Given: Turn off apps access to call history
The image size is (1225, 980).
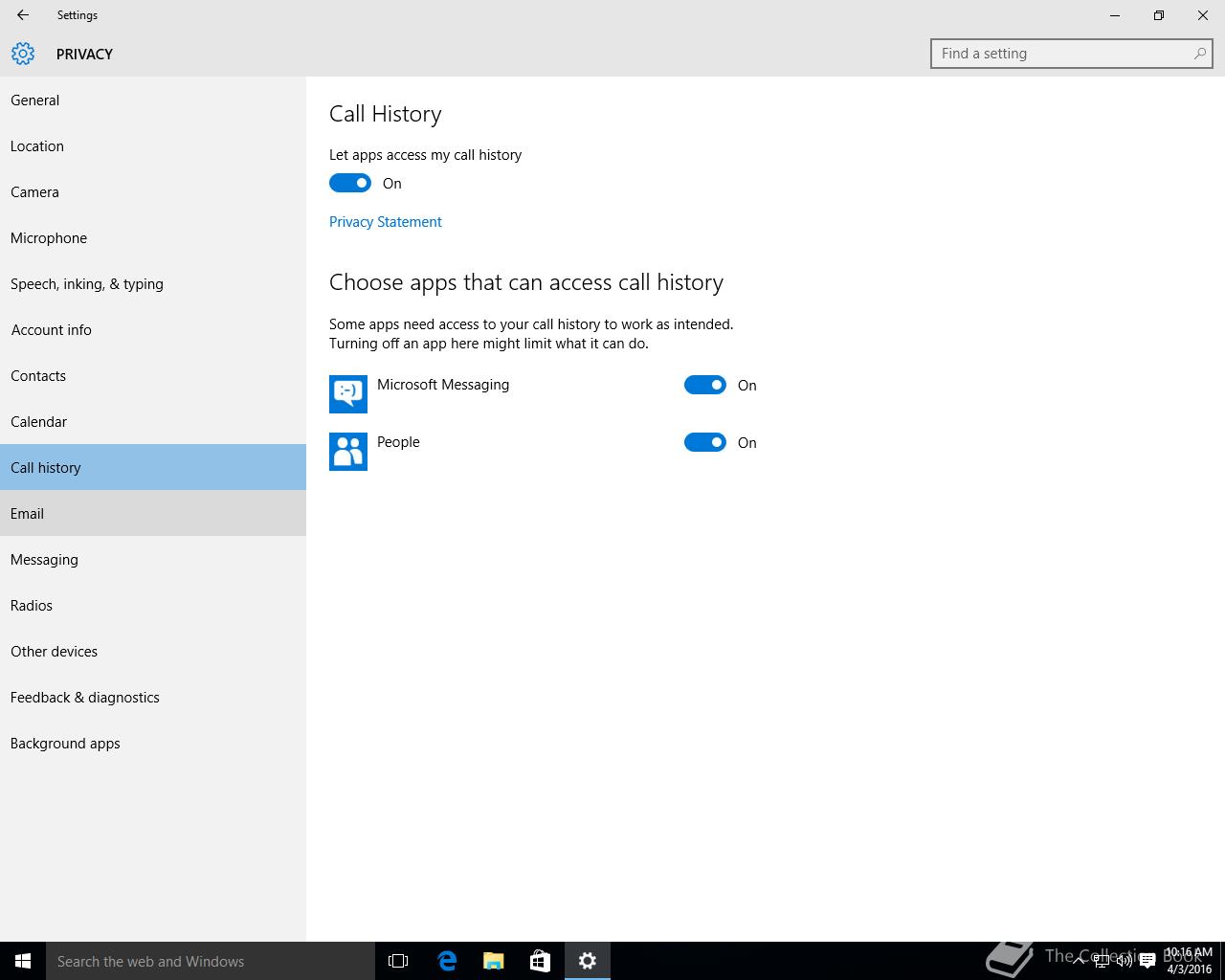Looking at the screenshot, I should [350, 183].
